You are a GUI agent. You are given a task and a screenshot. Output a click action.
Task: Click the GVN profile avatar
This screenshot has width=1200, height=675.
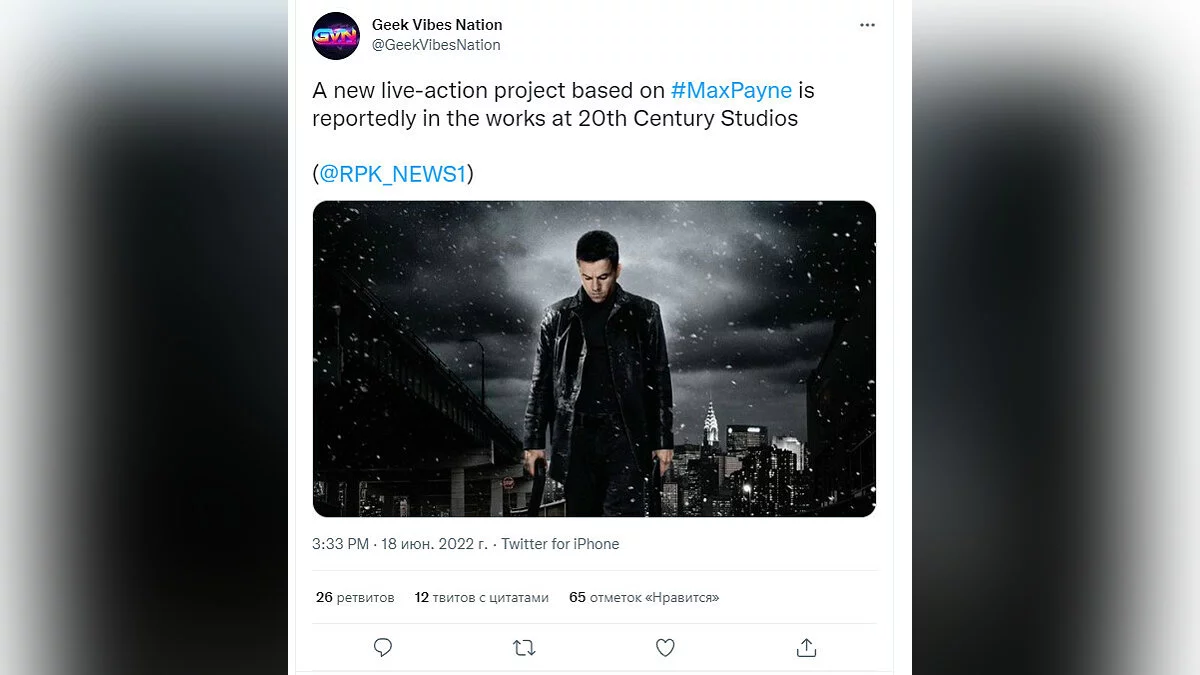pos(335,36)
